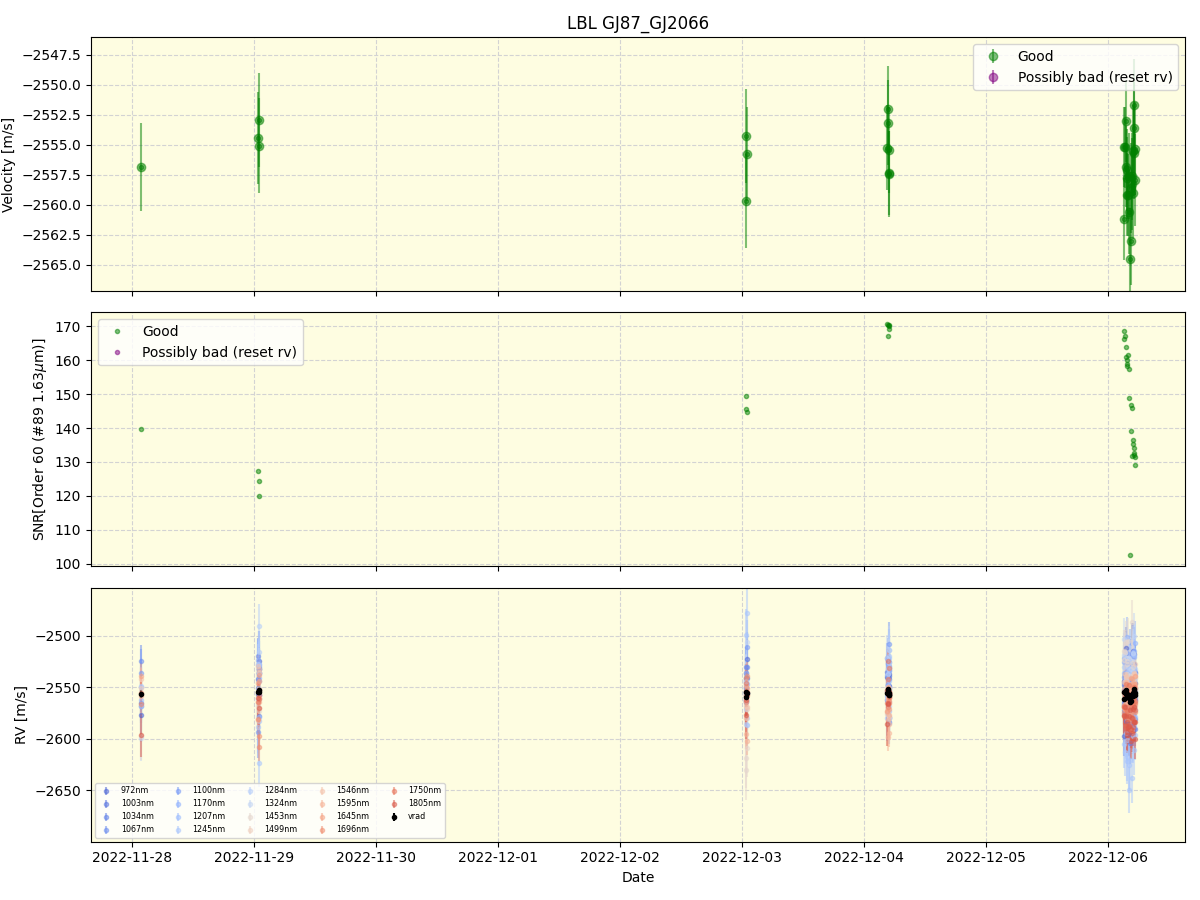Click the 2022-11-29 date tick label

click(x=254, y=857)
